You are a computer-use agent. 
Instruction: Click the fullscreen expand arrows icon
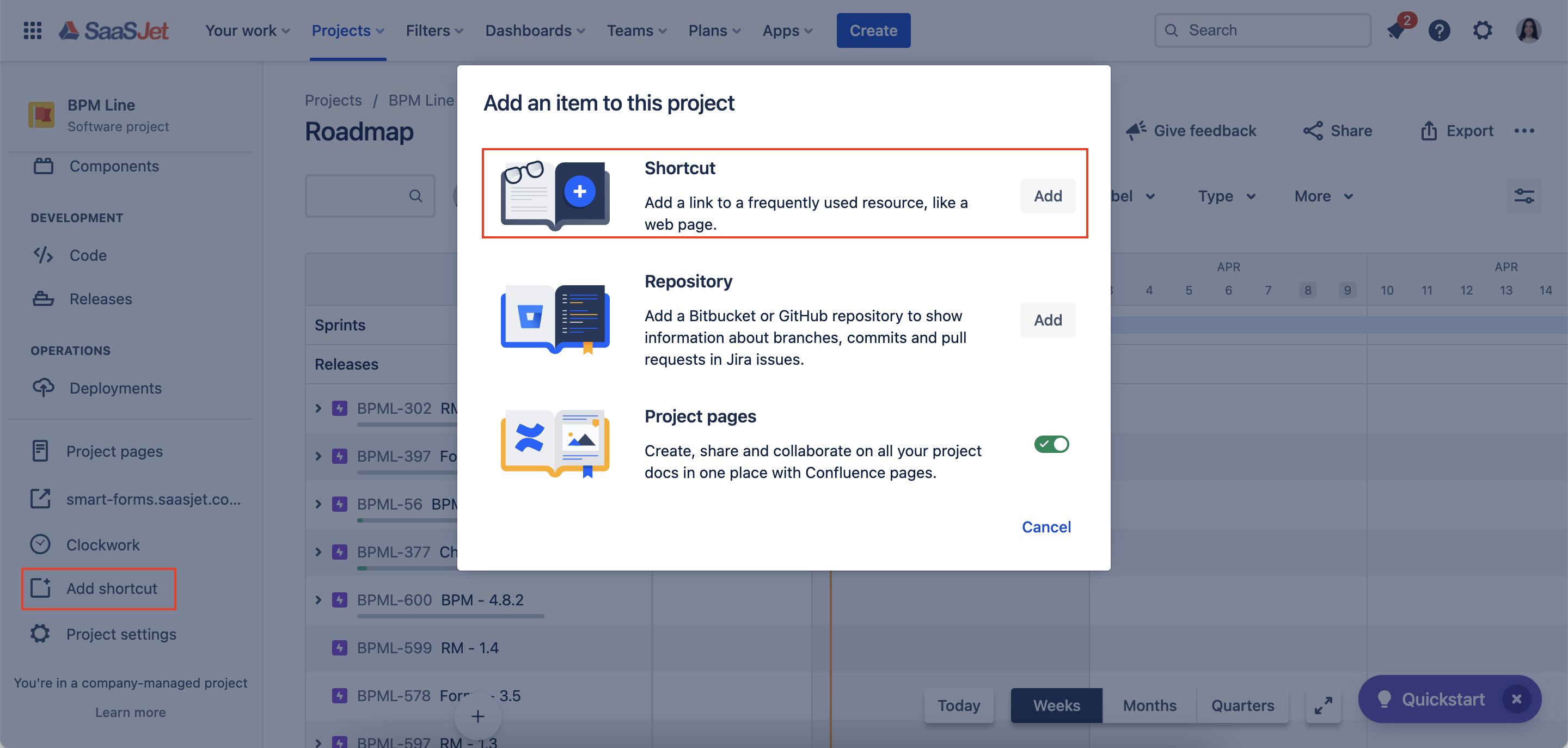coord(1322,706)
